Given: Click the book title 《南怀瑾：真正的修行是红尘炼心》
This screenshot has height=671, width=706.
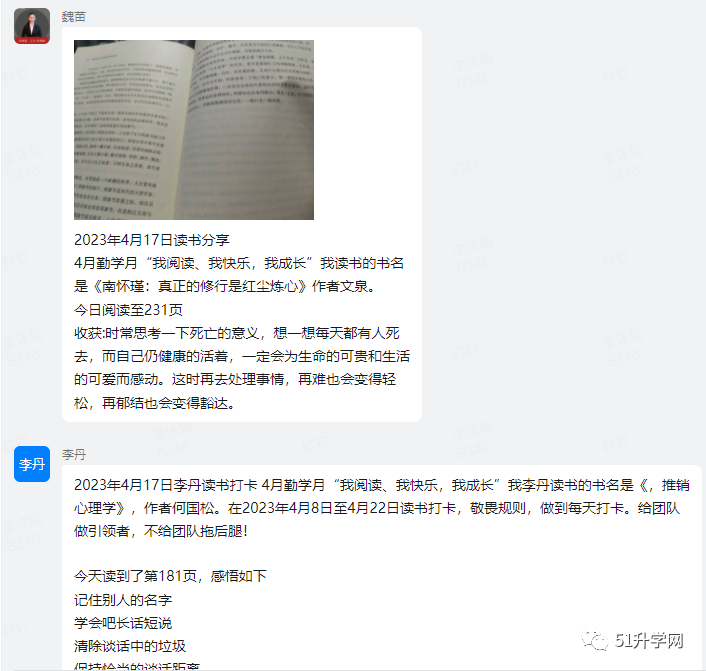Looking at the screenshot, I should tap(199, 286).
